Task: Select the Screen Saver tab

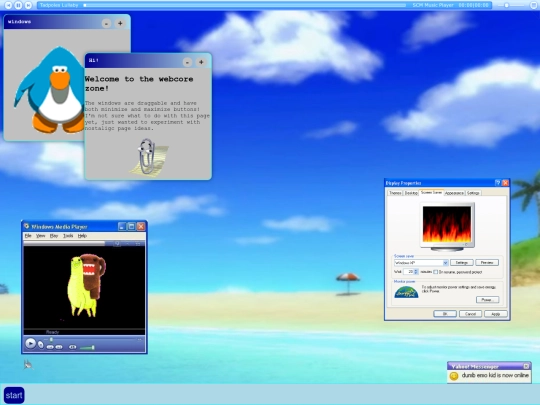Action: pos(431,192)
